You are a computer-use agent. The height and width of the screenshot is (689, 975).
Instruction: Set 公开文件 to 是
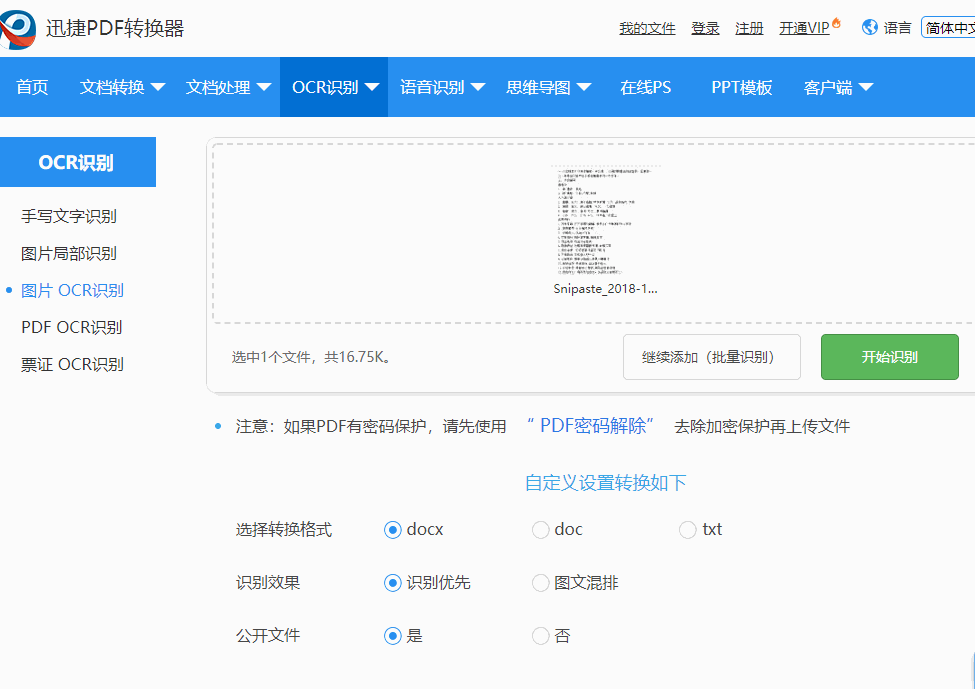point(392,636)
